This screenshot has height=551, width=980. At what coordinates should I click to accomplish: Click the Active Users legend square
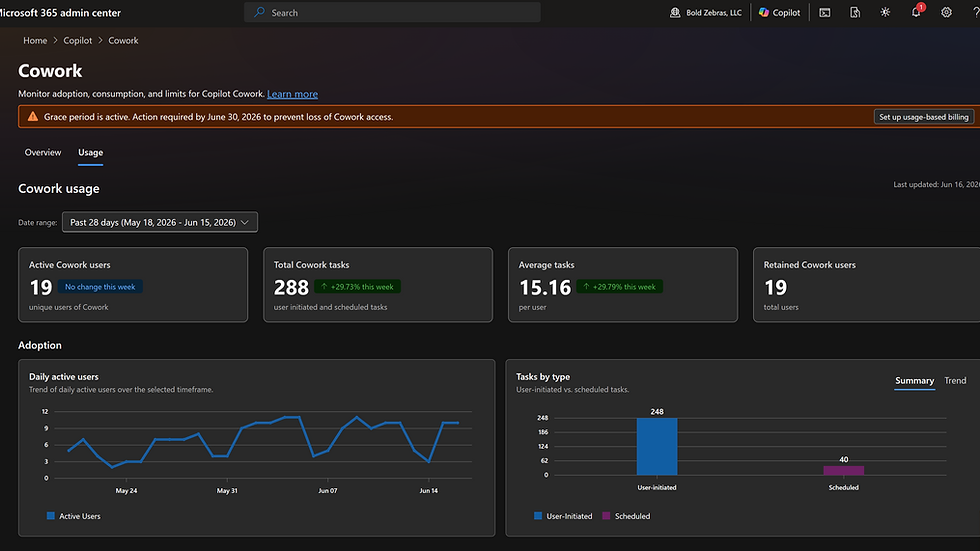[x=51, y=515]
